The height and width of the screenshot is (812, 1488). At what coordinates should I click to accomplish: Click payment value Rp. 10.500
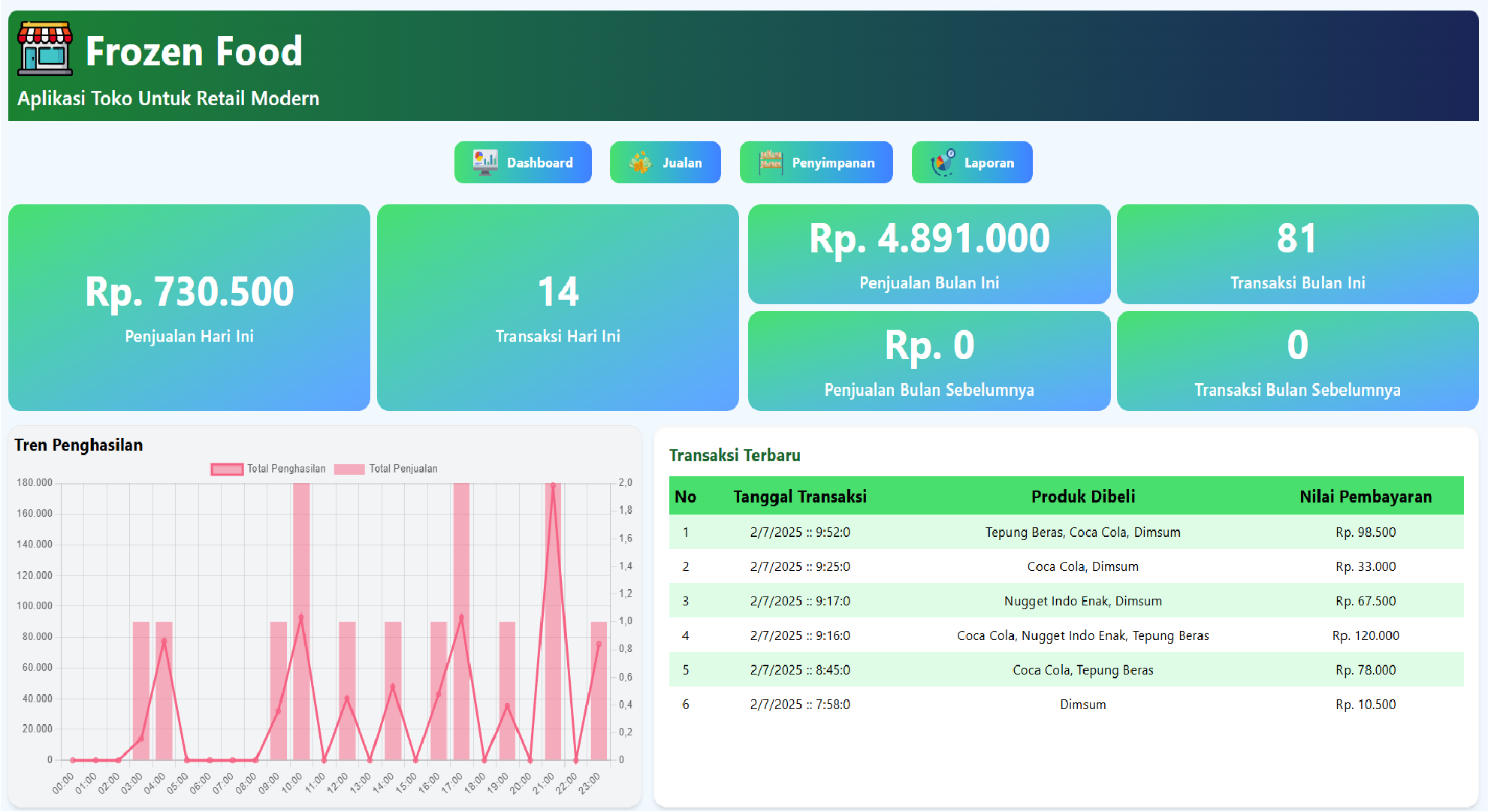click(x=1366, y=705)
